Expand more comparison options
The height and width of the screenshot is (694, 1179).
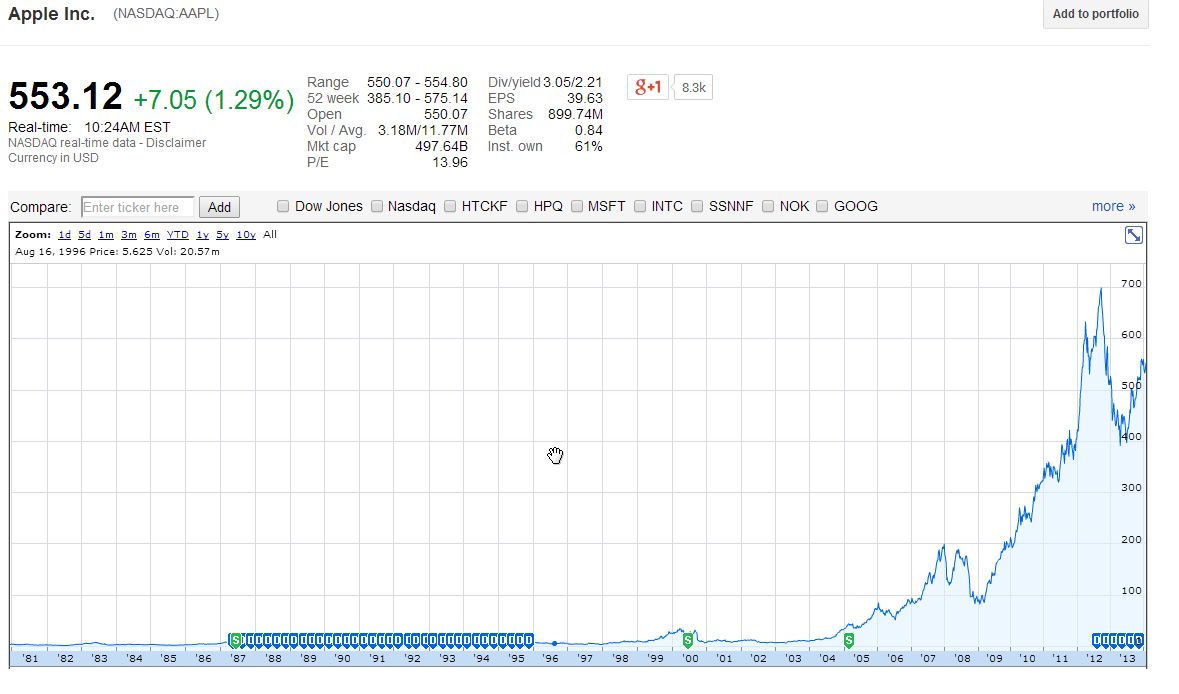point(1113,207)
